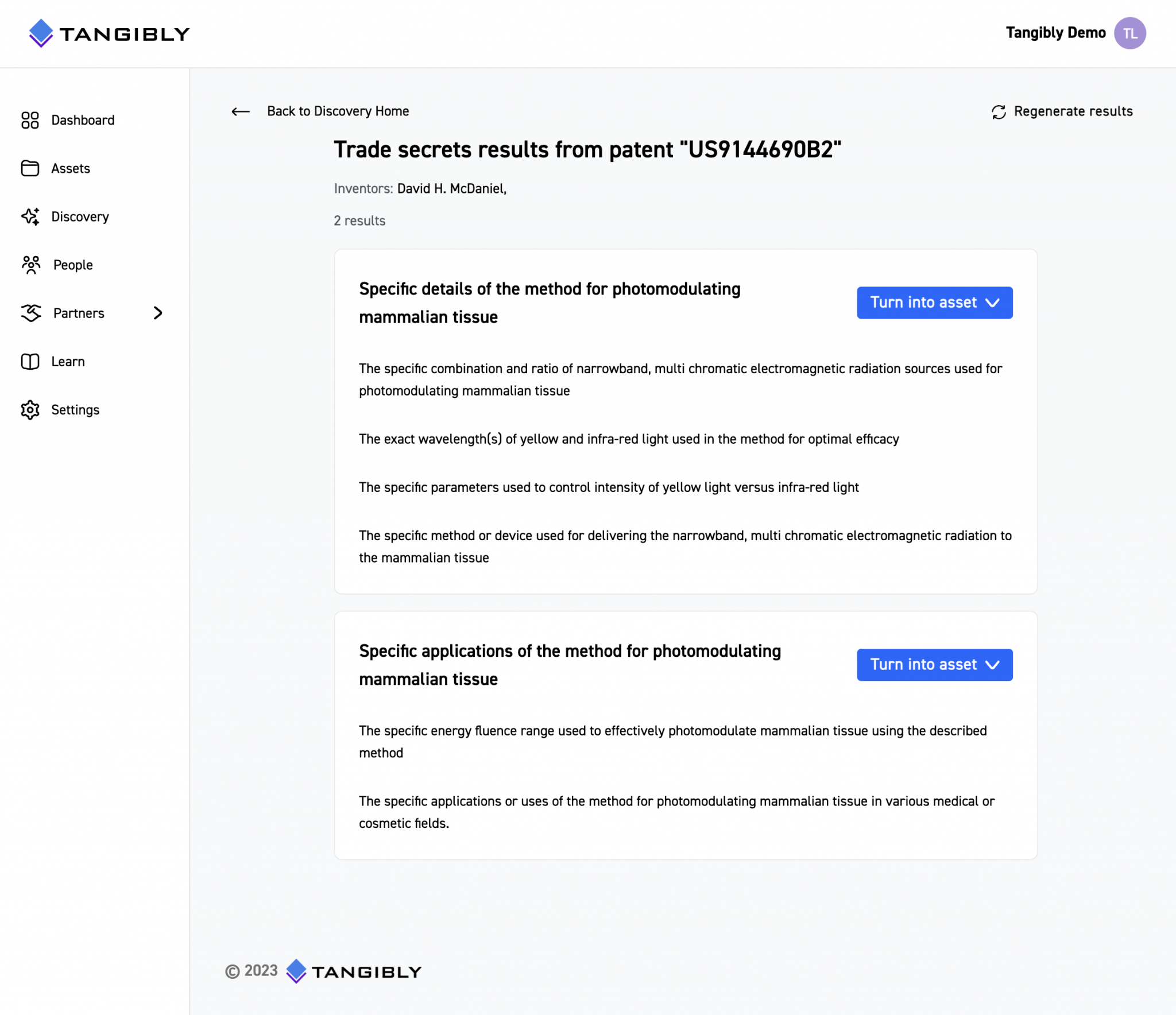The height and width of the screenshot is (1015, 1176).
Task: Click the Regenerate results button text
Action: point(1073,111)
